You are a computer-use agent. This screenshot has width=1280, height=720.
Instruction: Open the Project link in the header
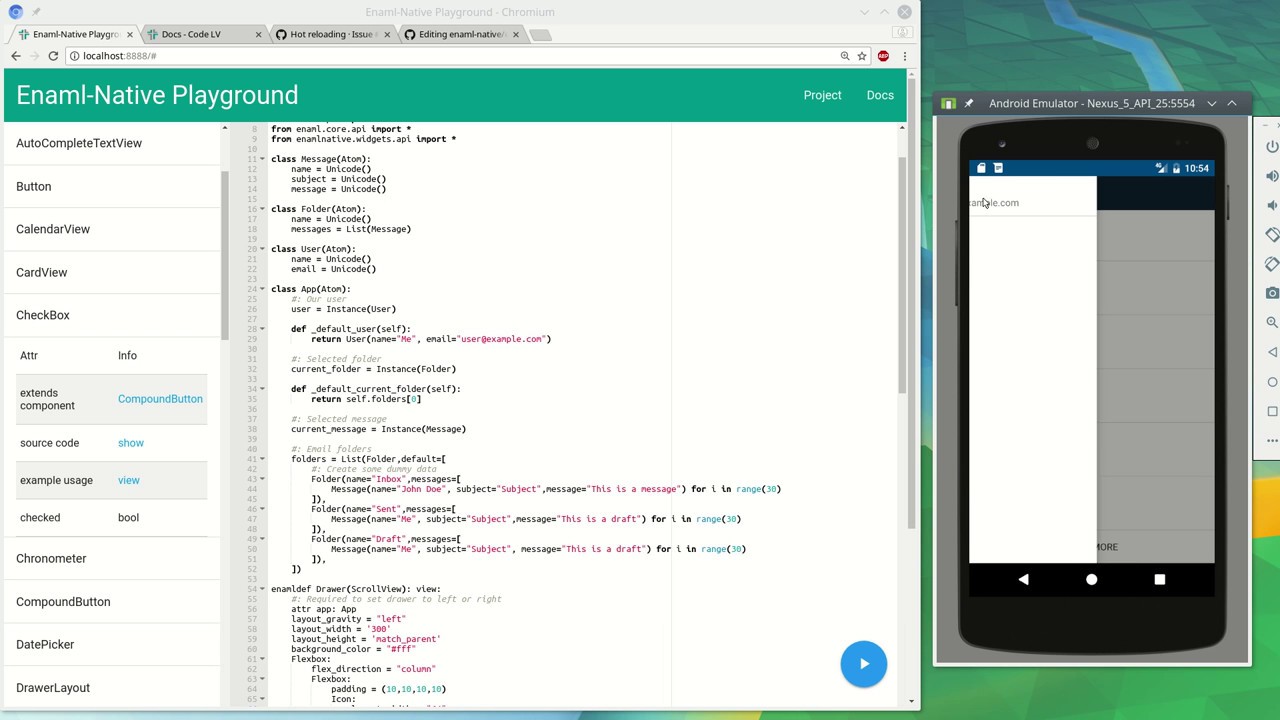click(822, 95)
